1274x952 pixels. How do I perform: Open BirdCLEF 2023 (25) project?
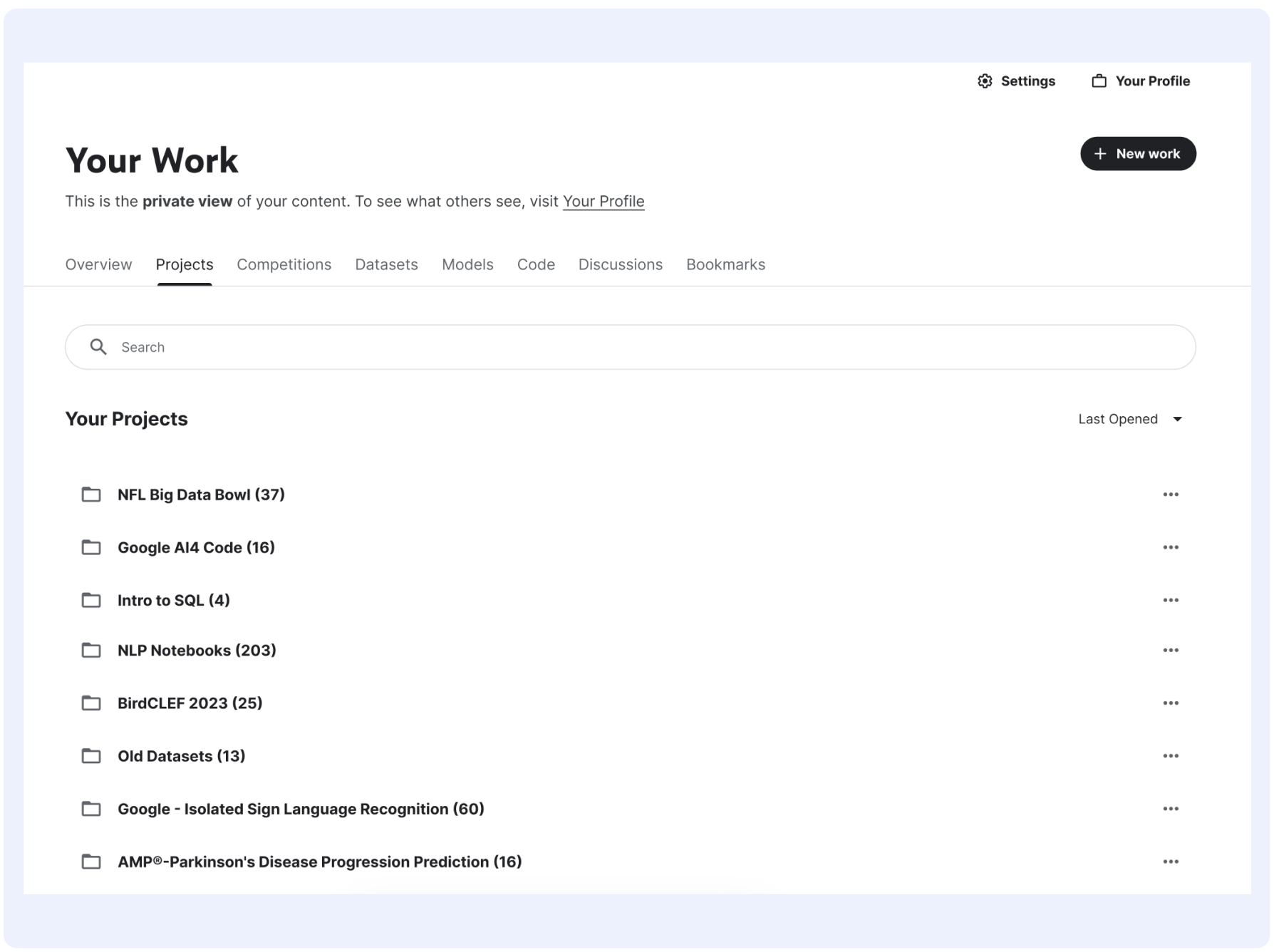[x=190, y=703]
